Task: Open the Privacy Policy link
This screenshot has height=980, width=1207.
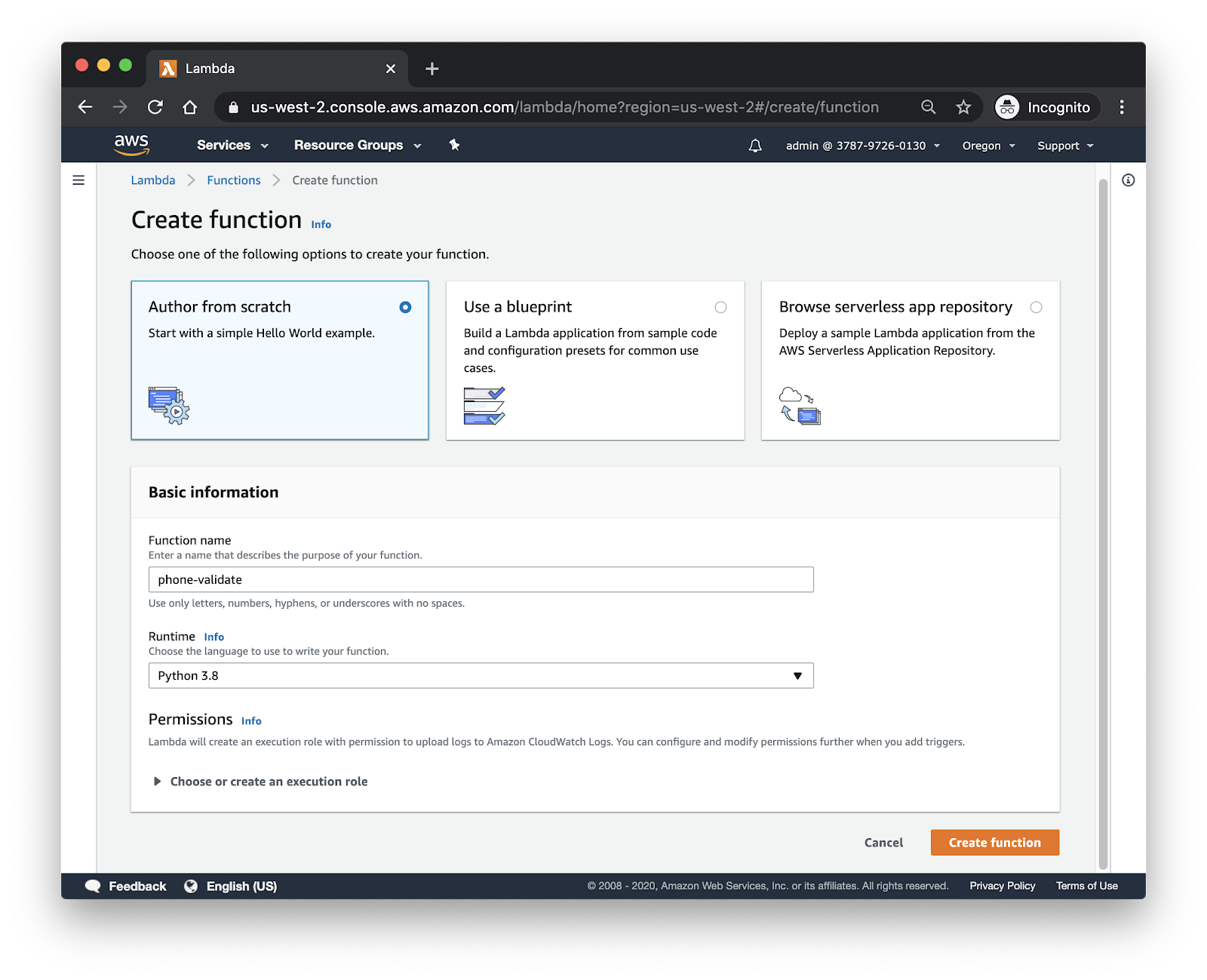Action: 1003,886
